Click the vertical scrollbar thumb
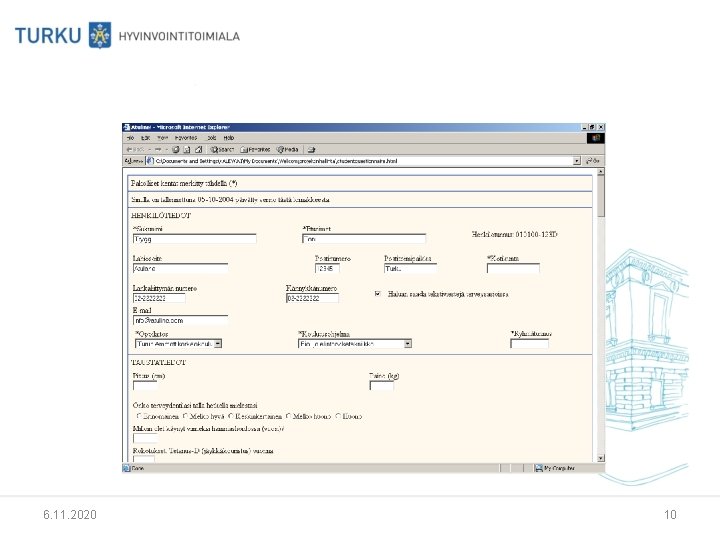Image resolution: width=720 pixels, height=540 pixels. [600, 197]
